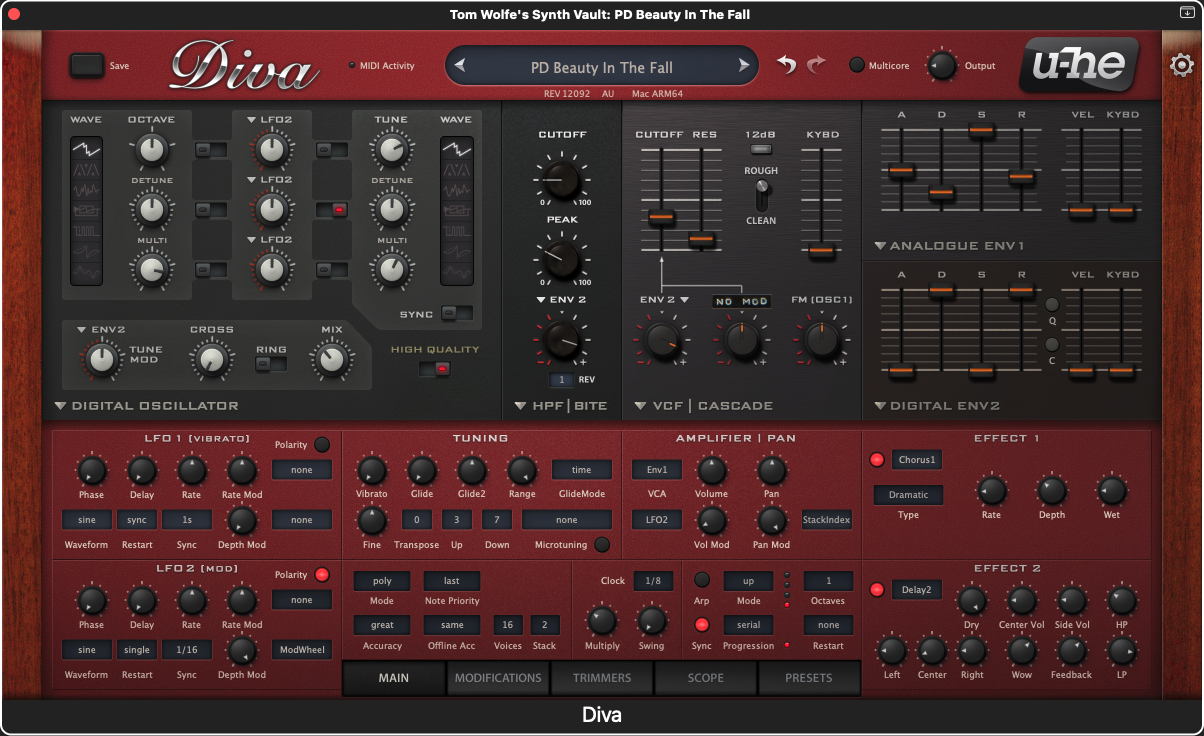Open the Delay2 effect selector
This screenshot has height=736, width=1204.
(917, 590)
